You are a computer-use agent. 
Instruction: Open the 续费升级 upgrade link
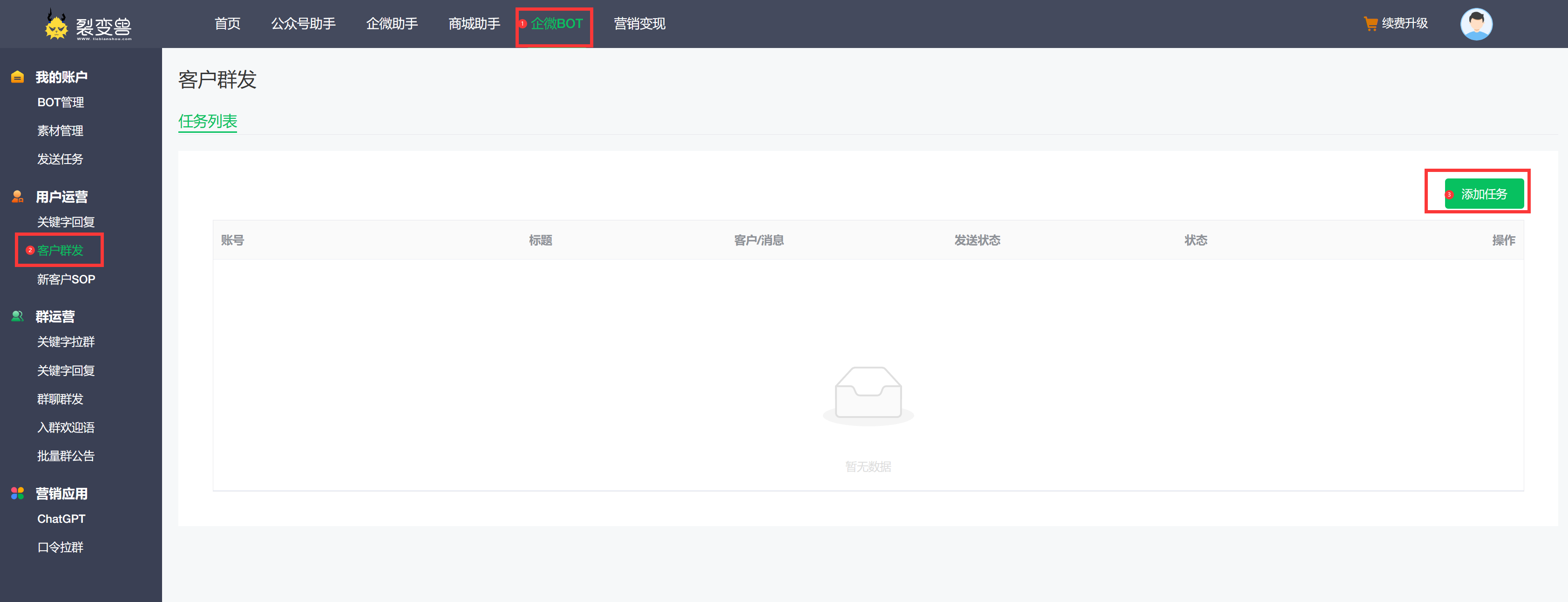point(1406,23)
